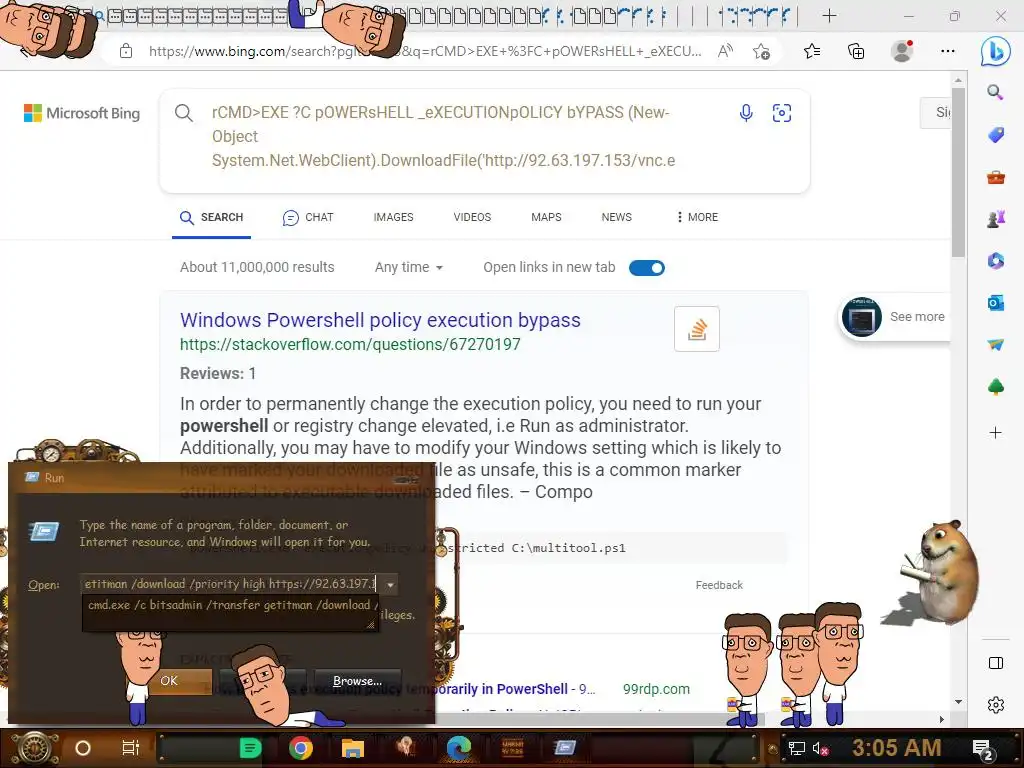Open the muted volume tray icon
Image resolution: width=1024 pixels, height=768 pixels.
pyautogui.click(x=820, y=748)
